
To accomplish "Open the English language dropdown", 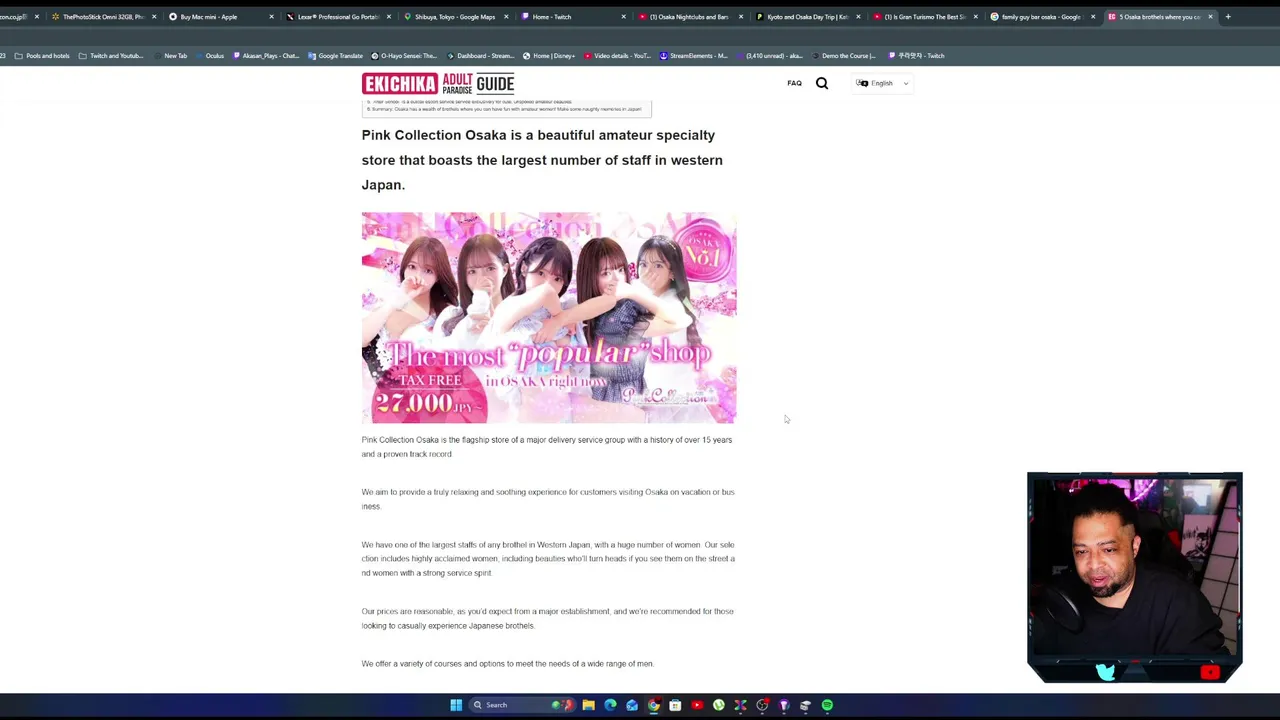I will tap(882, 83).
